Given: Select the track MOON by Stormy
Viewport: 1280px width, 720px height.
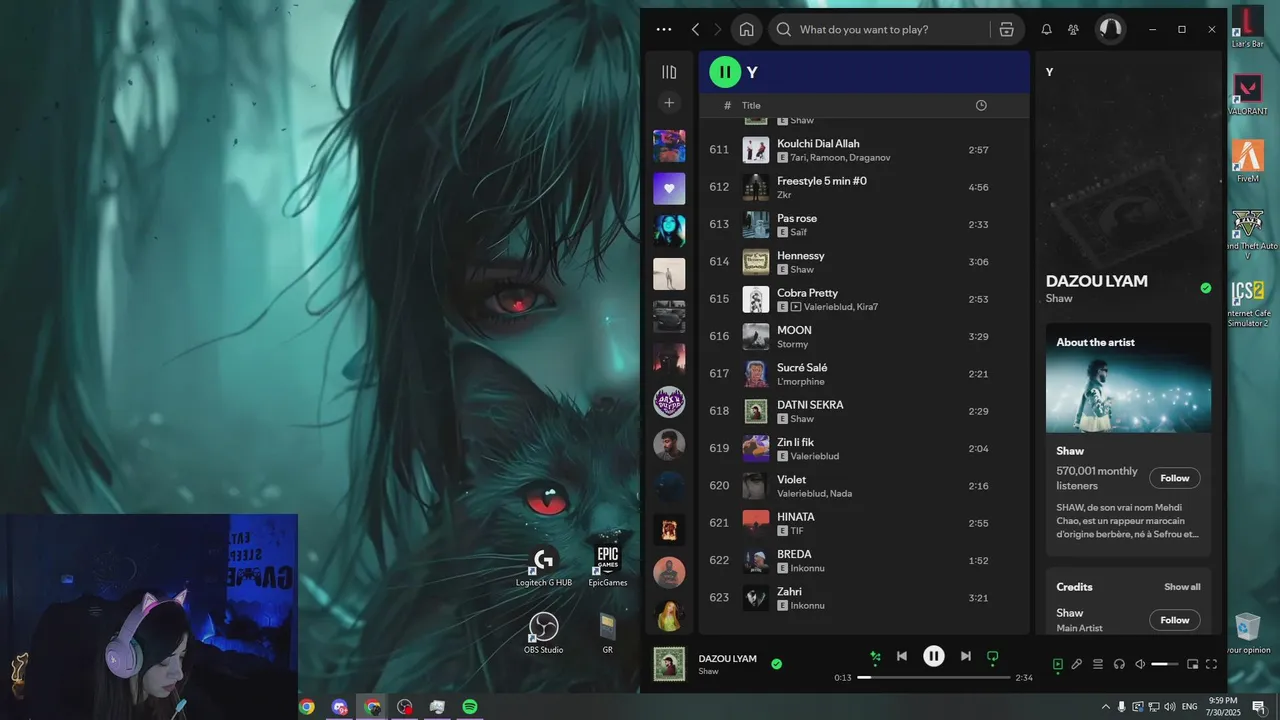Looking at the screenshot, I should click(x=864, y=337).
